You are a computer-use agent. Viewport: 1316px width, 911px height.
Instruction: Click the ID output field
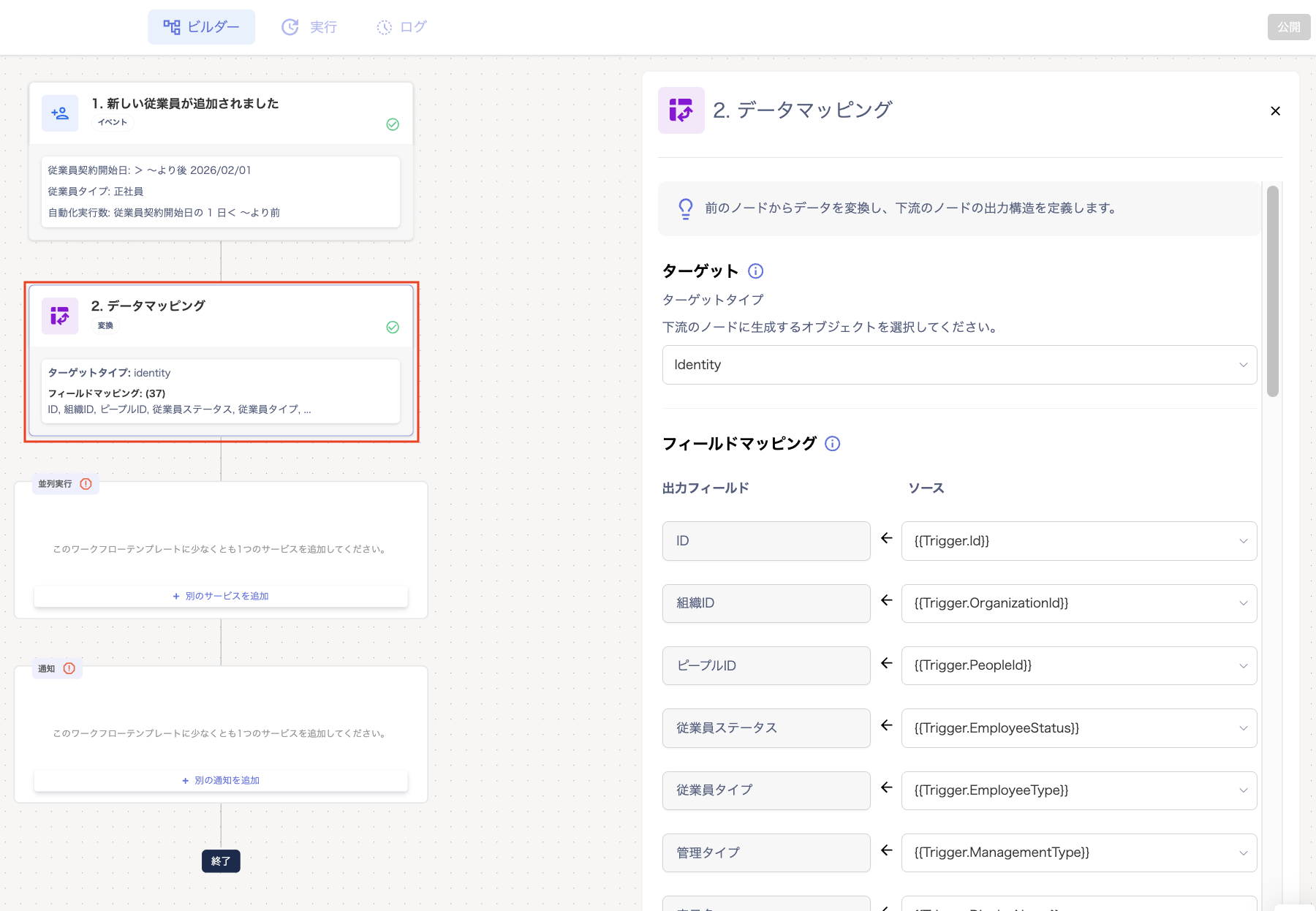(766, 541)
